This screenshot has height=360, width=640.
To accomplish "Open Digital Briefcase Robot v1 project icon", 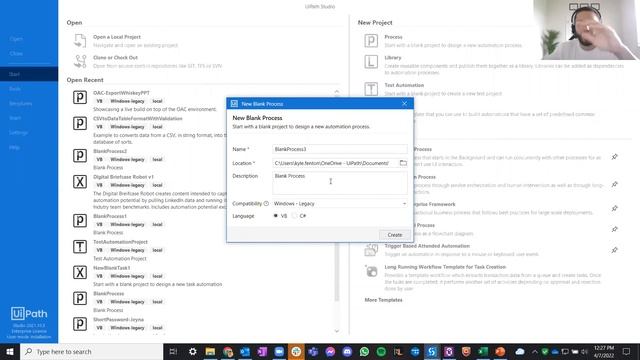I will tap(80, 181).
